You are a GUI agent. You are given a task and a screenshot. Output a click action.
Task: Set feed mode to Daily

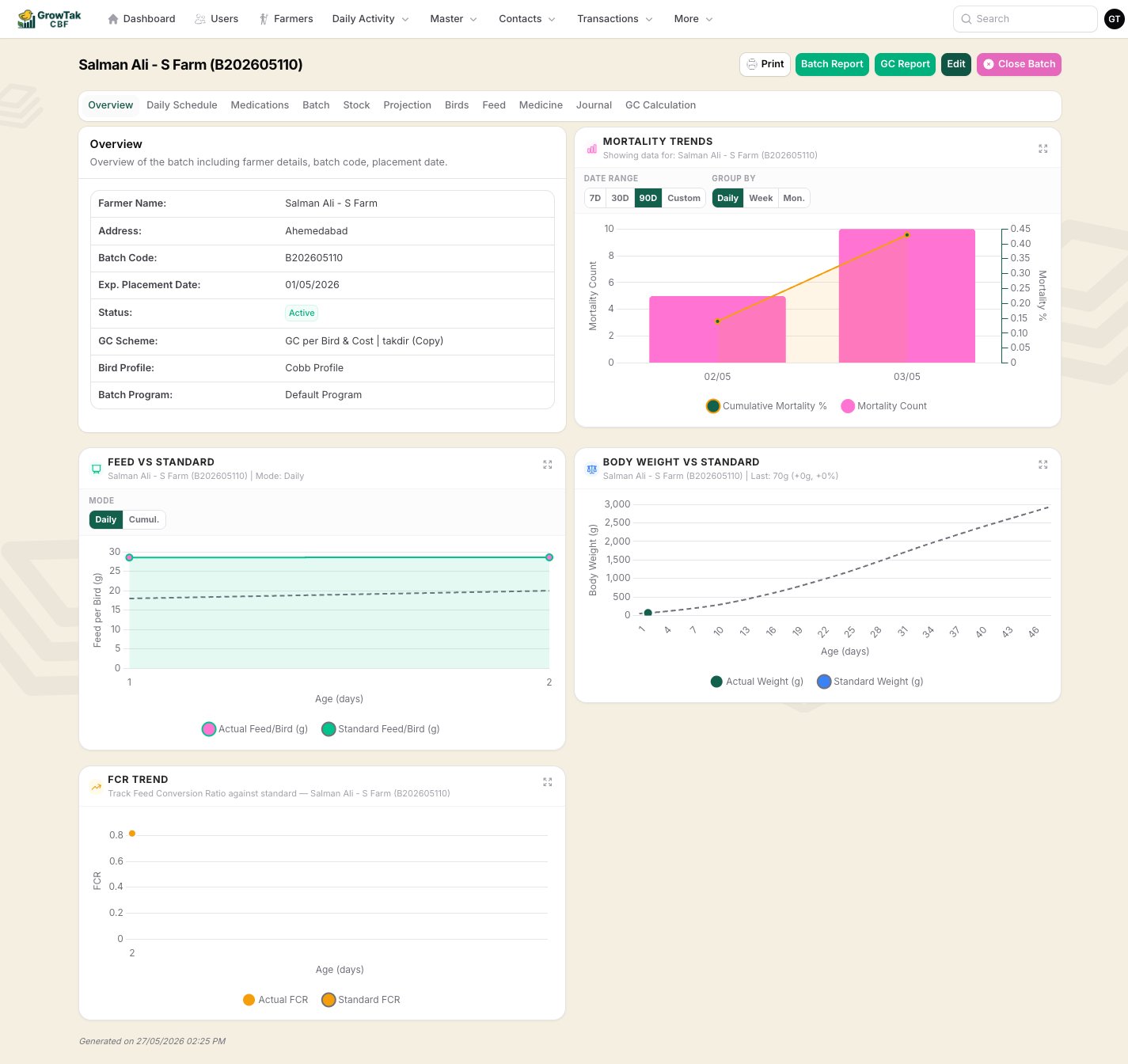tap(106, 519)
